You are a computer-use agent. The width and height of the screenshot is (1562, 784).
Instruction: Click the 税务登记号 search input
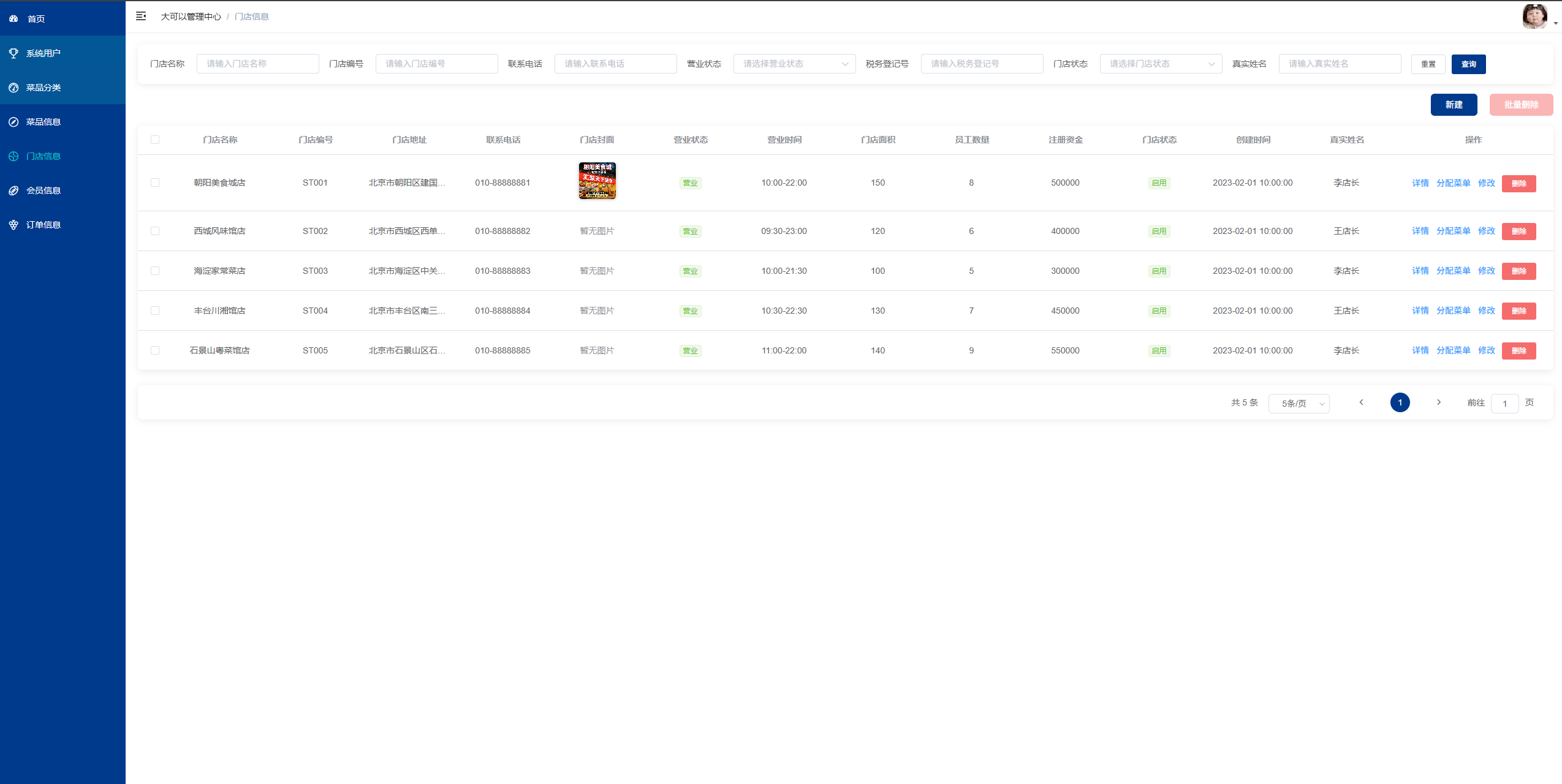point(982,64)
